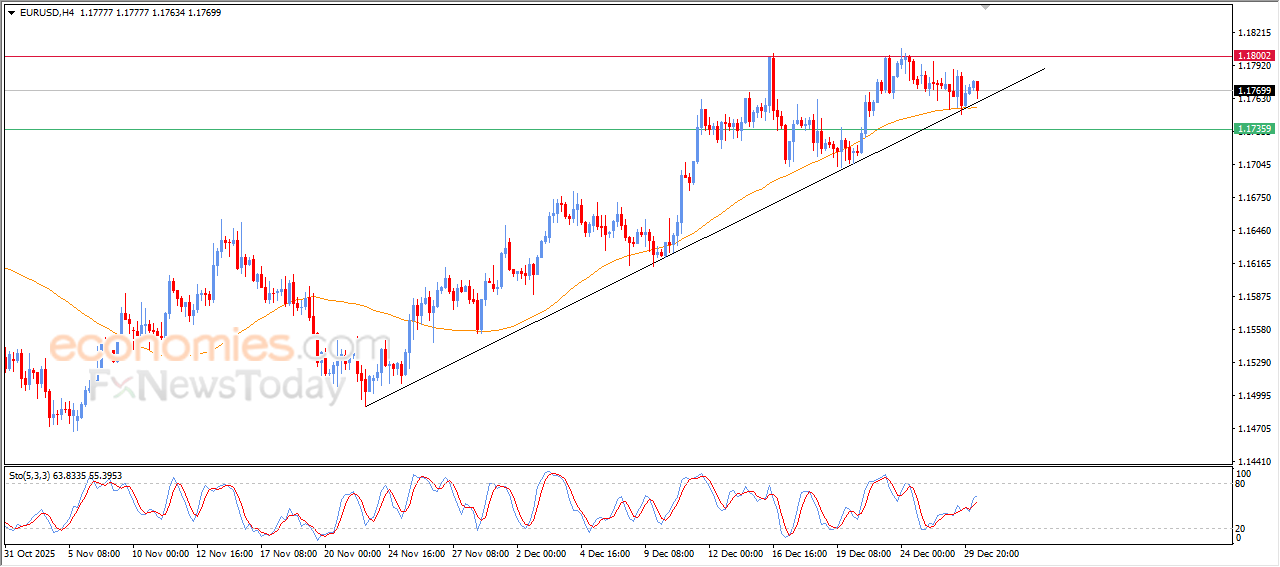Select the 31 Oct 2025 date label
The width and height of the screenshot is (1280, 567).
[x=31, y=553]
